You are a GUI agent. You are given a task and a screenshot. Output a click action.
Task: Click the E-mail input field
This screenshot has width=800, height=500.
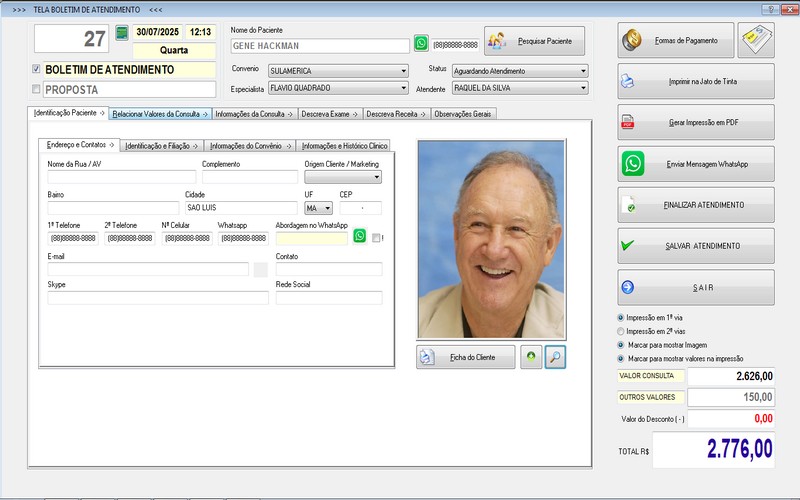pos(148,269)
